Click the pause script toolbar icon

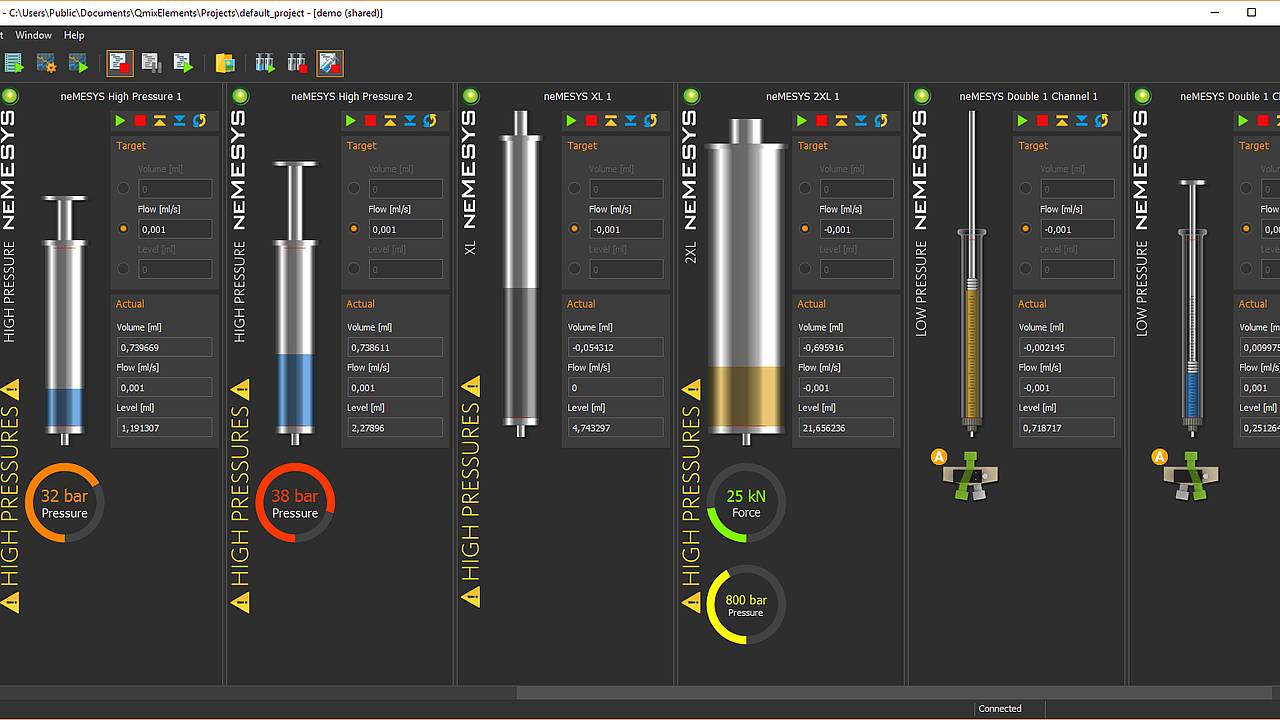pos(152,63)
